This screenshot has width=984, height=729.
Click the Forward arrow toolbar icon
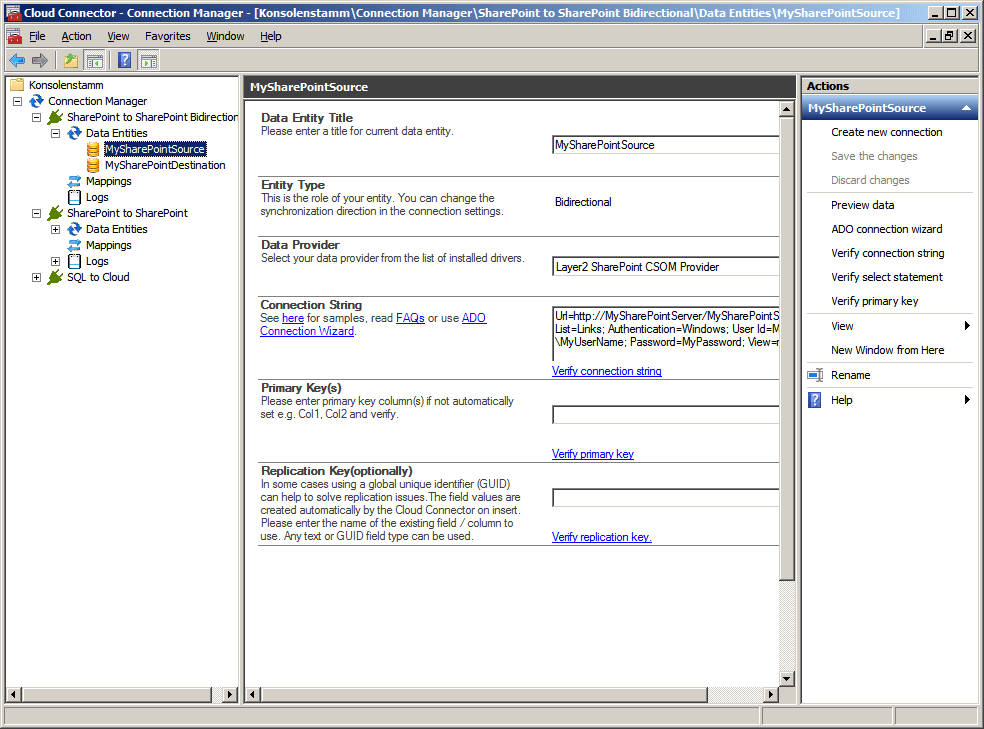[40, 60]
